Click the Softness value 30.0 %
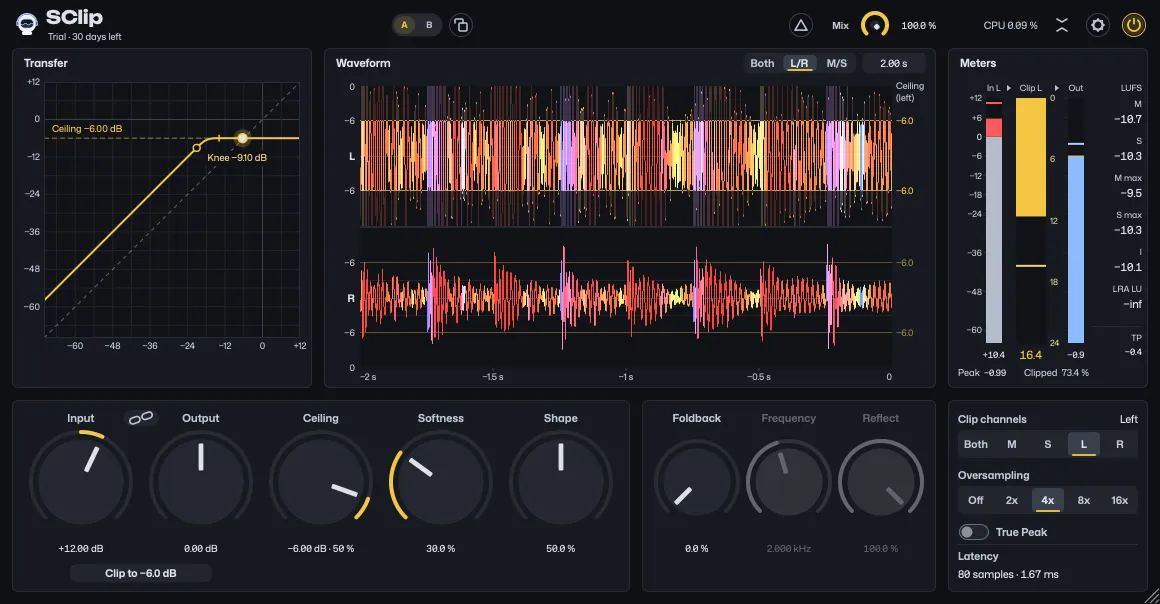1160x604 pixels. pos(440,548)
